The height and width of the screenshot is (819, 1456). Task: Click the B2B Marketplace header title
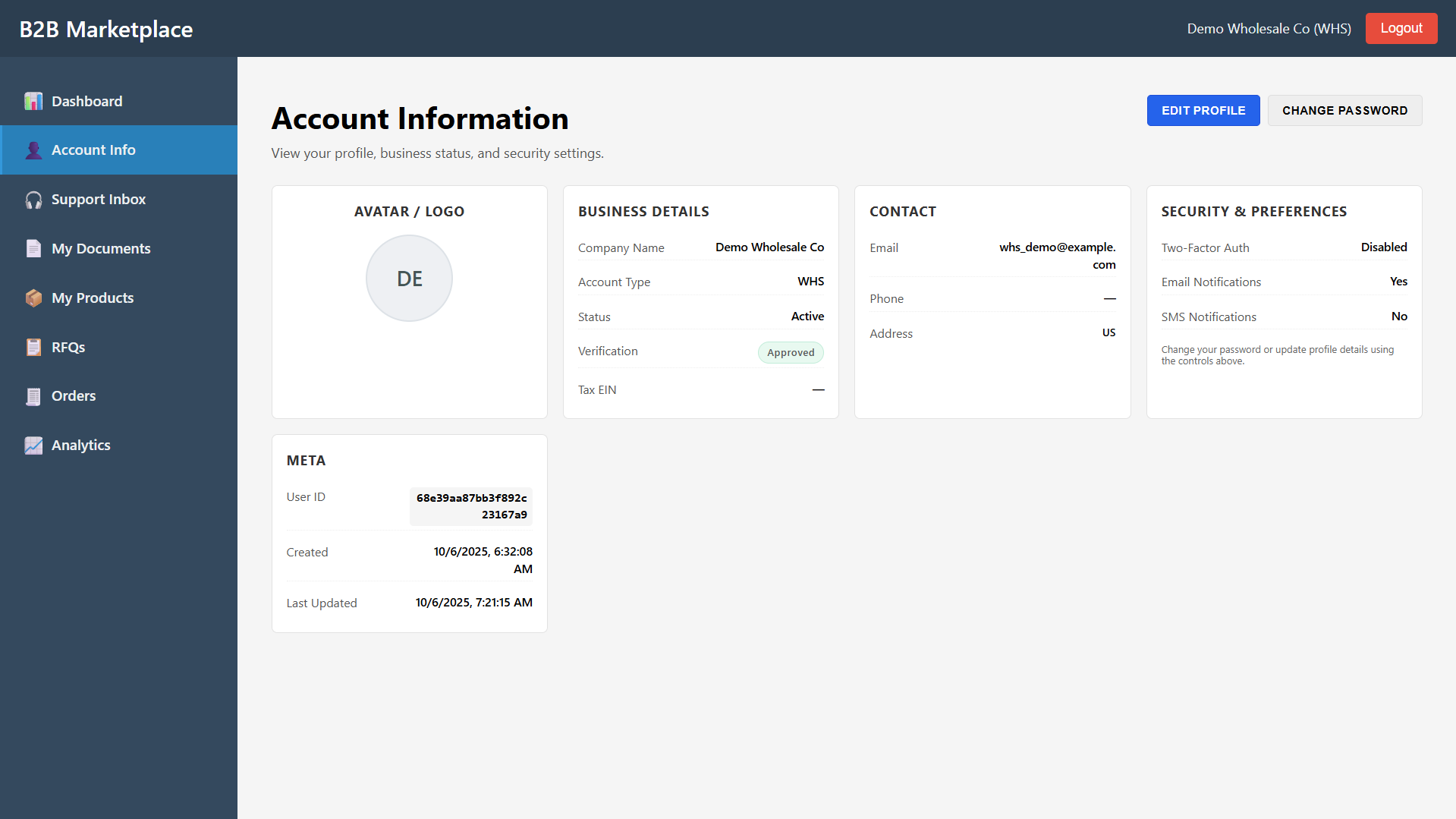click(x=105, y=29)
